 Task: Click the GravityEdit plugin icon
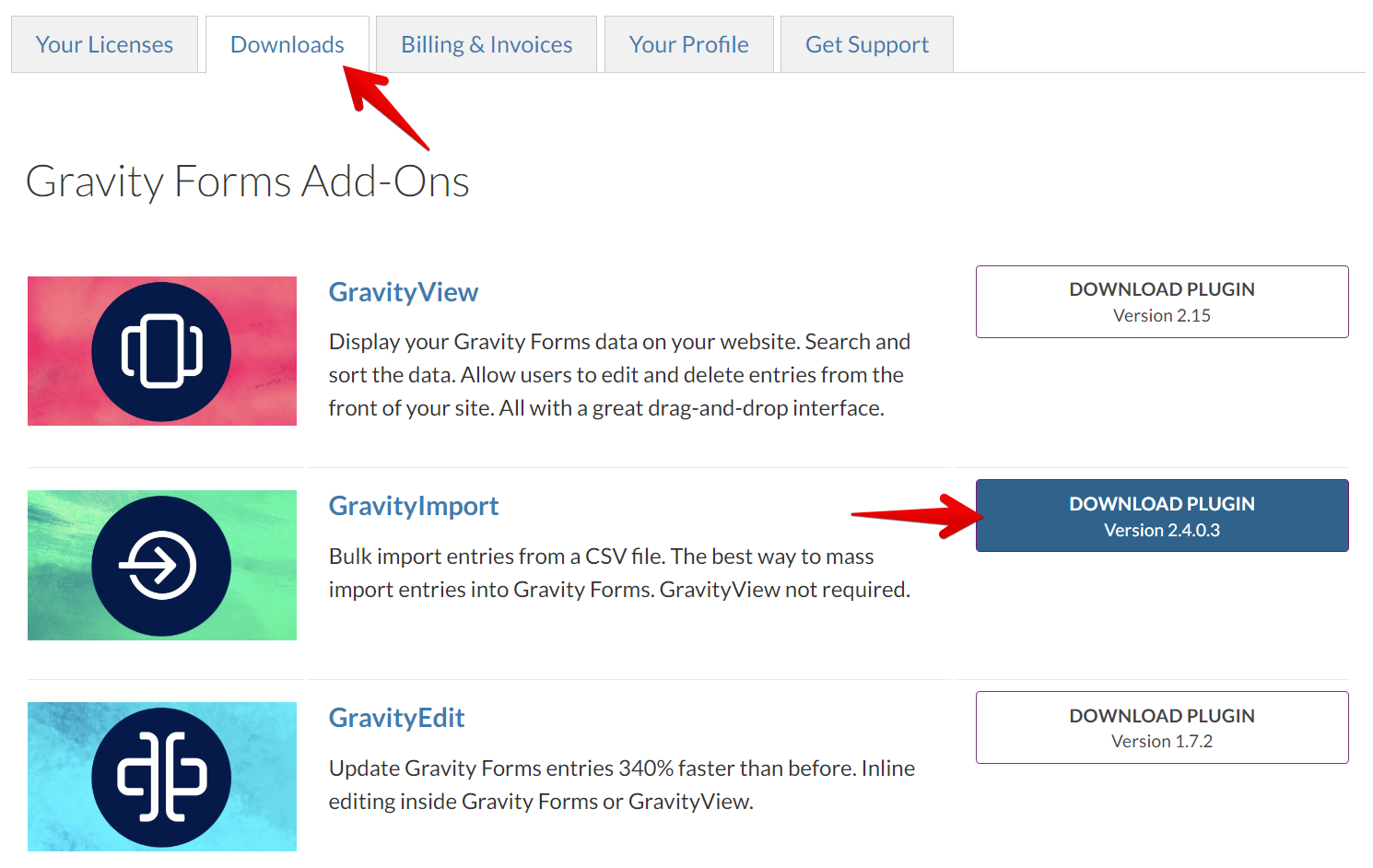[161, 777]
